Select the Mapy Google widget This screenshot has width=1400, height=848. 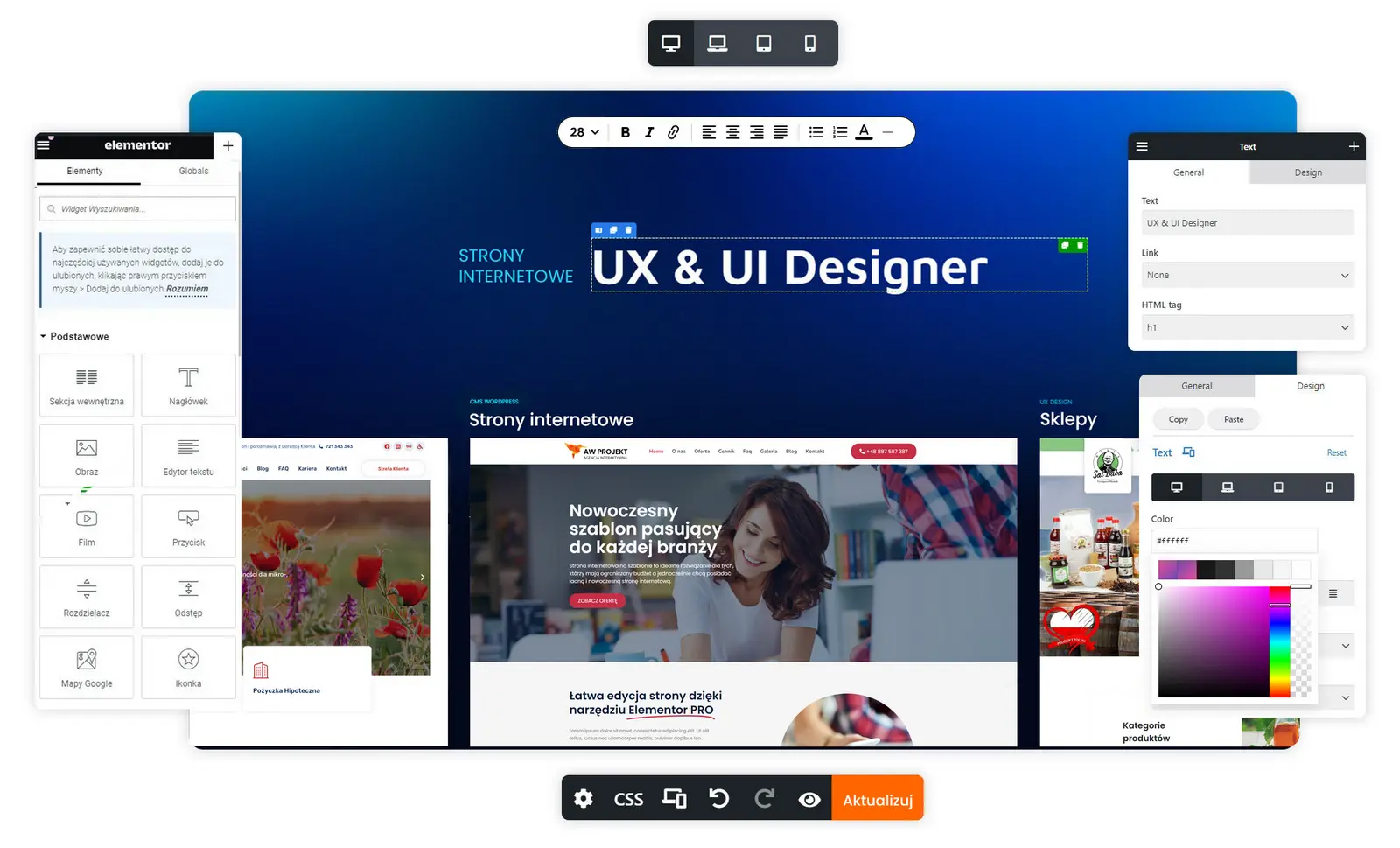pos(87,668)
